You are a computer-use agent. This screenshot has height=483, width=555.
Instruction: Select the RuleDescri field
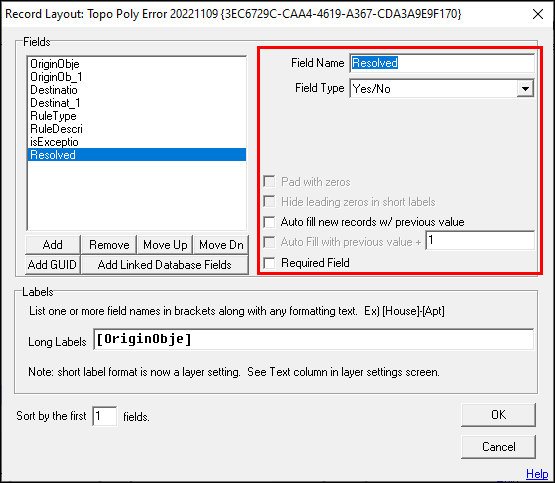[137, 129]
